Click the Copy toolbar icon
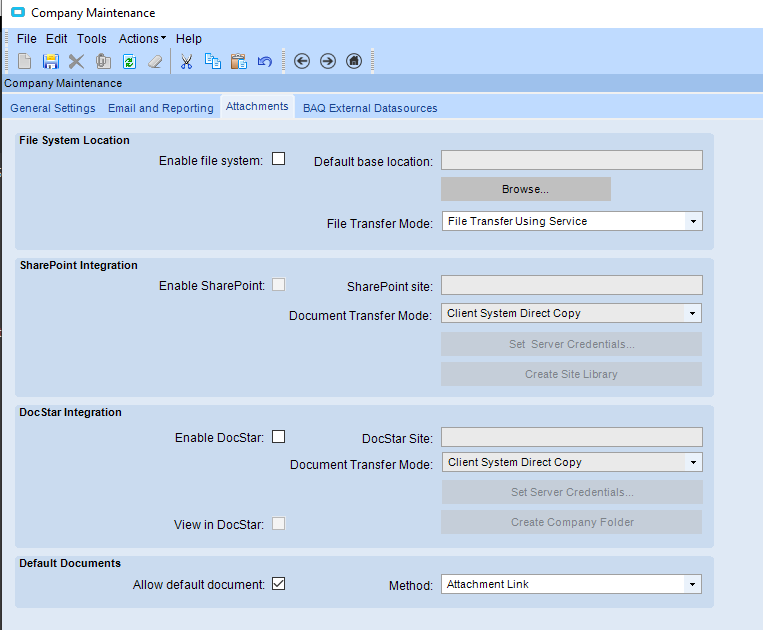Image resolution: width=763 pixels, height=630 pixels. [x=213, y=61]
